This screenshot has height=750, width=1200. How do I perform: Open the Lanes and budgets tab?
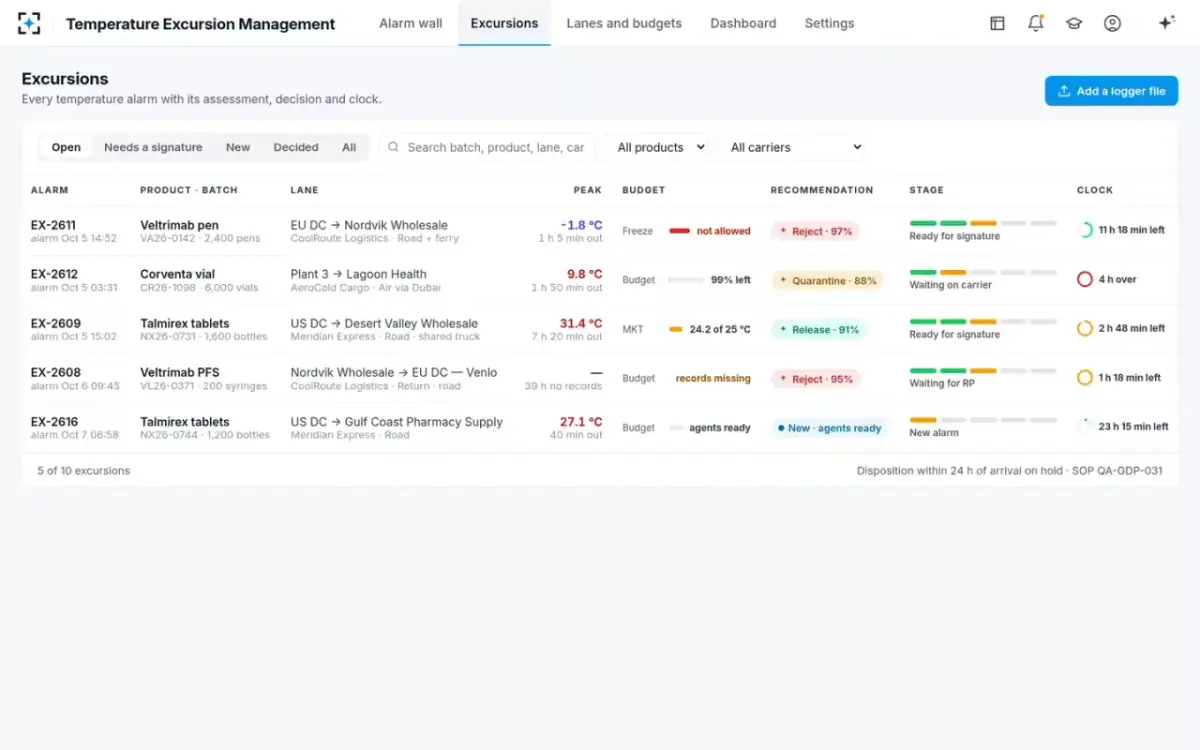[x=624, y=23]
